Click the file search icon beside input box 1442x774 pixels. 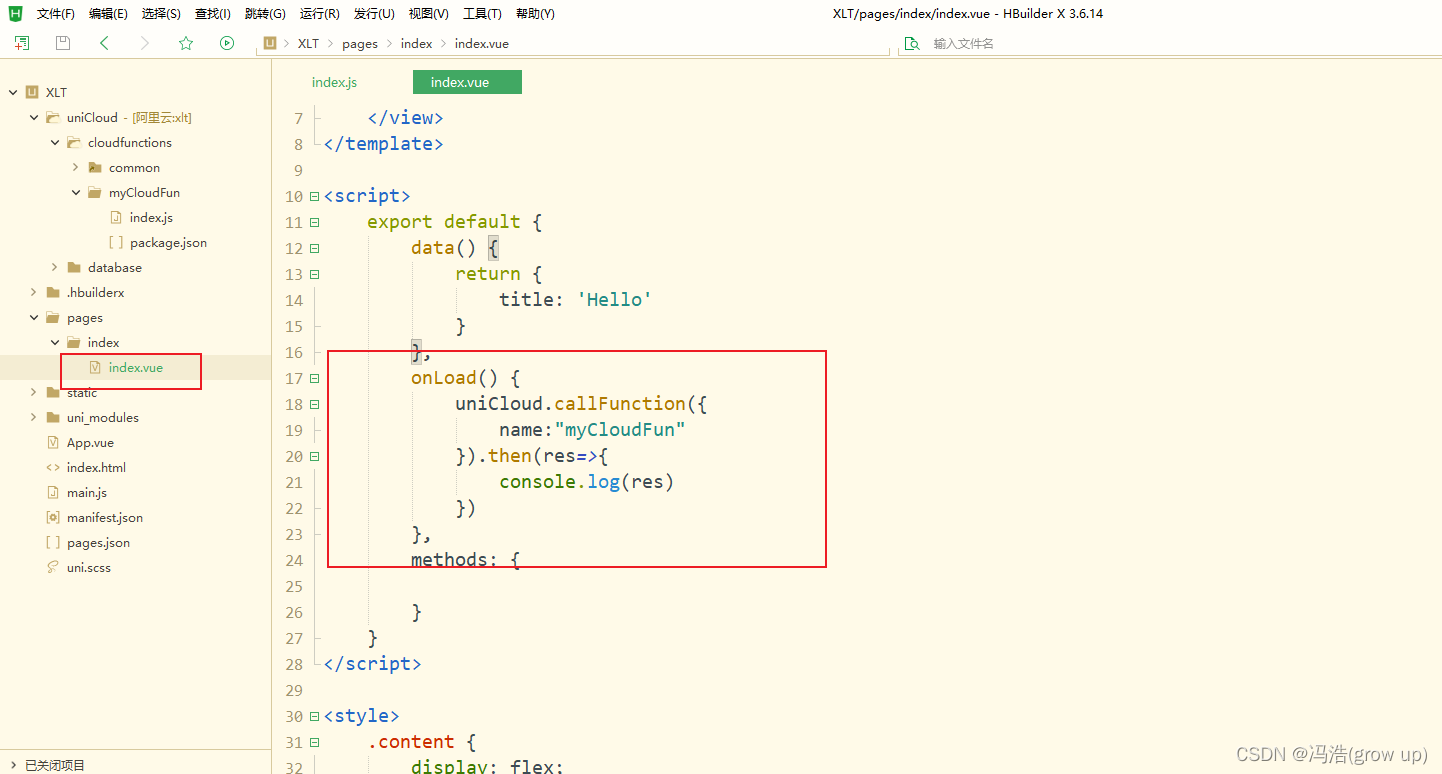[x=912, y=43]
